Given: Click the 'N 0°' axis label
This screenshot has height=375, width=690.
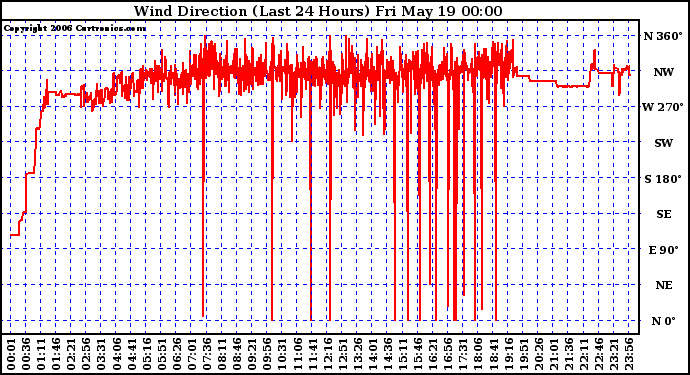Looking at the screenshot, I should [664, 321].
